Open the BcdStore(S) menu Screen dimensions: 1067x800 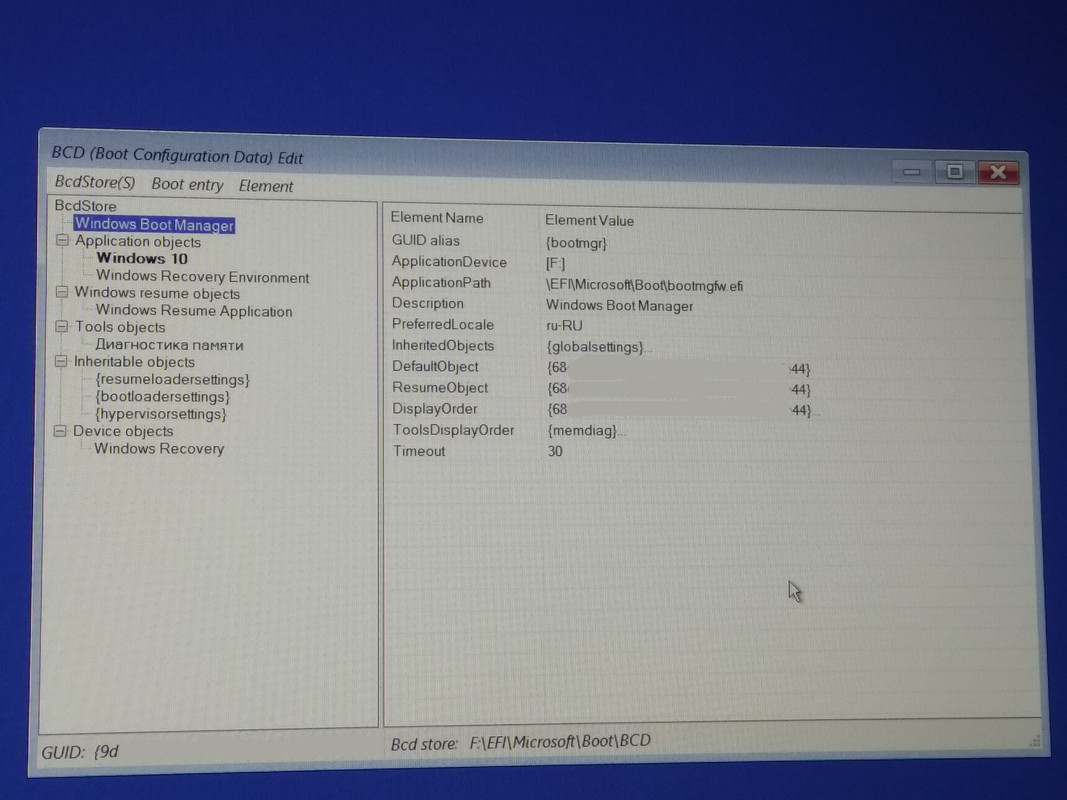(95, 182)
